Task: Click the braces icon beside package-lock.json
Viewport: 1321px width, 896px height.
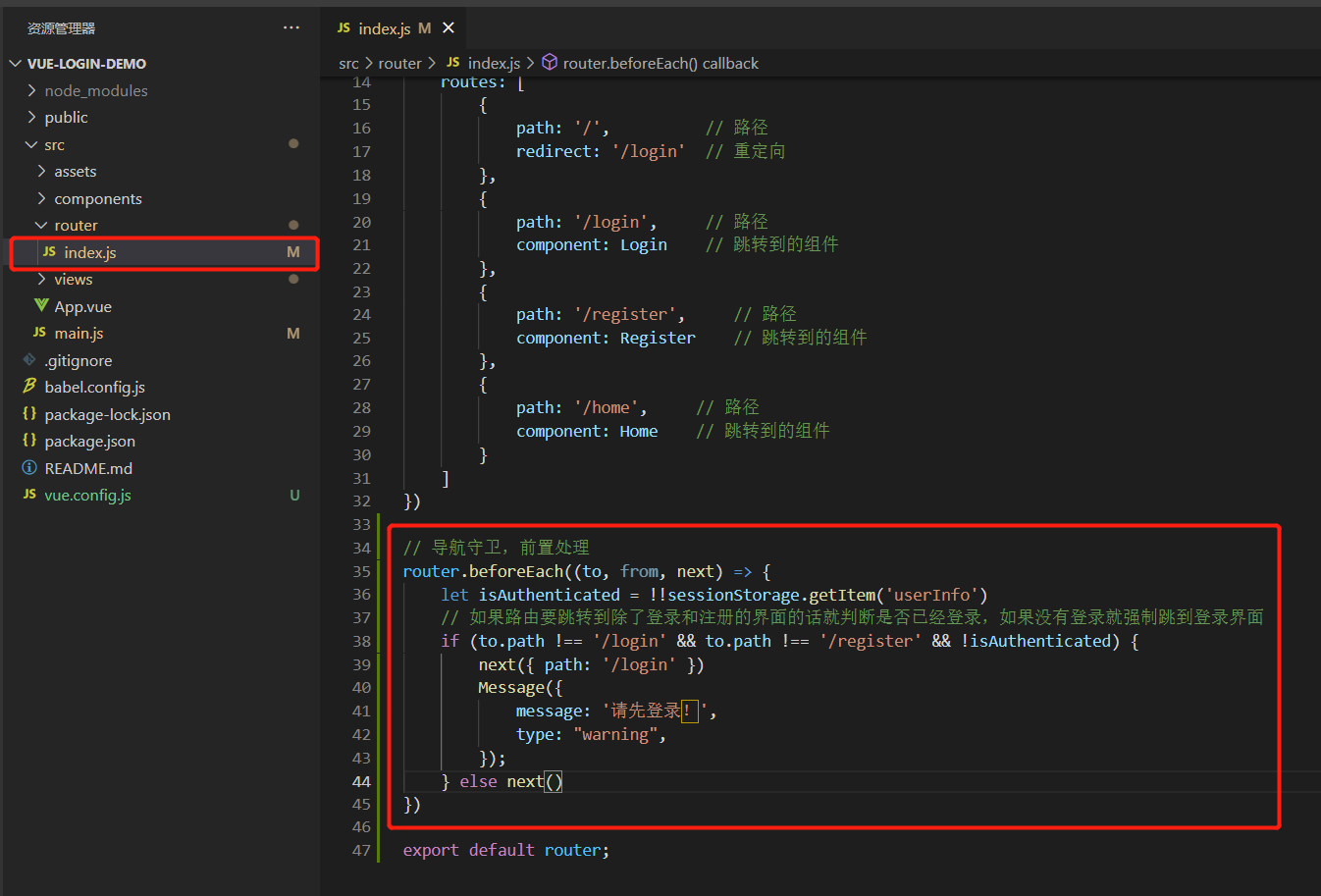Action: pos(29,413)
